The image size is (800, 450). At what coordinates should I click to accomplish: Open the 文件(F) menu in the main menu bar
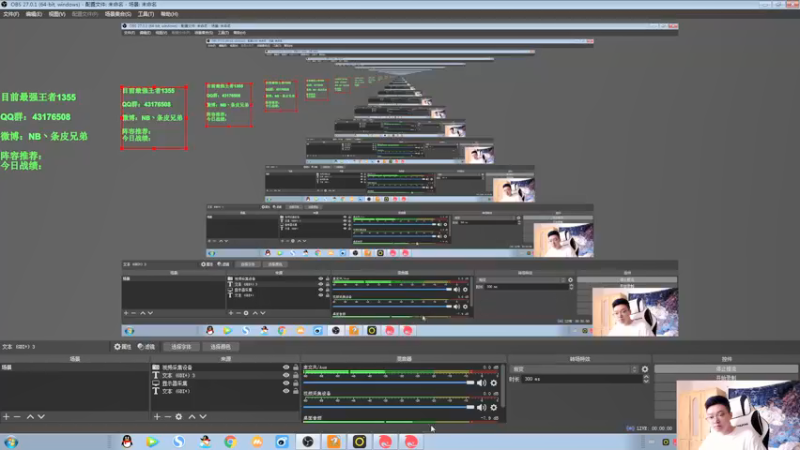(x=11, y=14)
